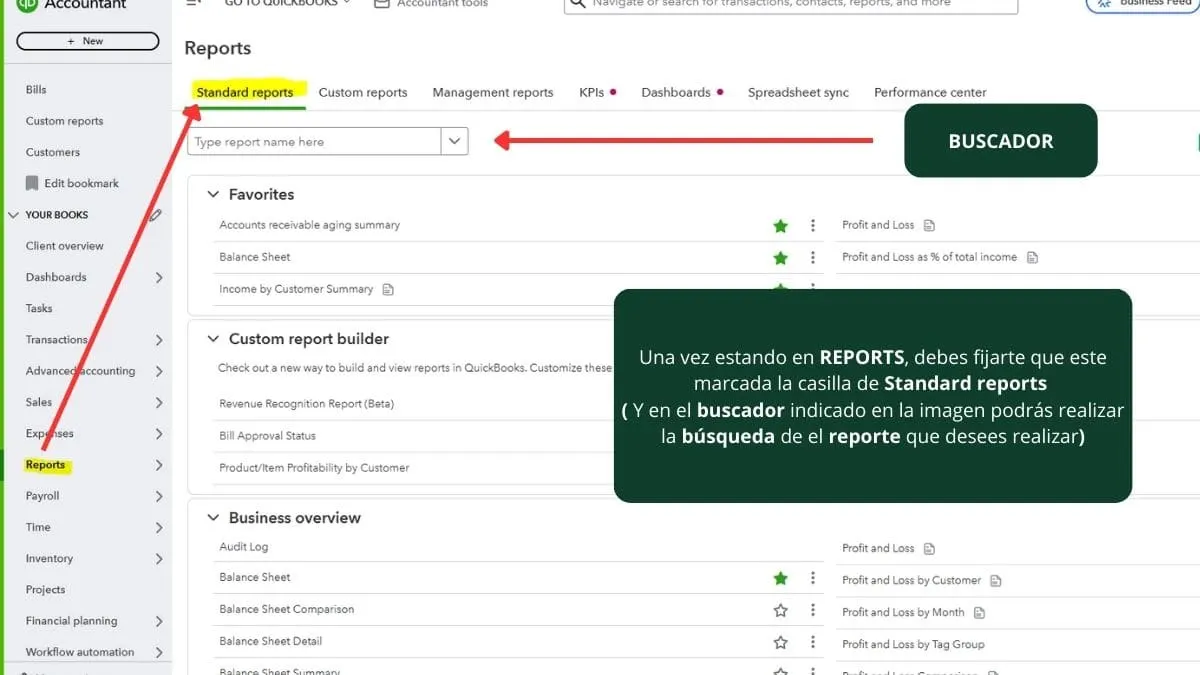Click the 'Type report name here' search field
Screen dimensions: 1200x675
pos(314,141)
